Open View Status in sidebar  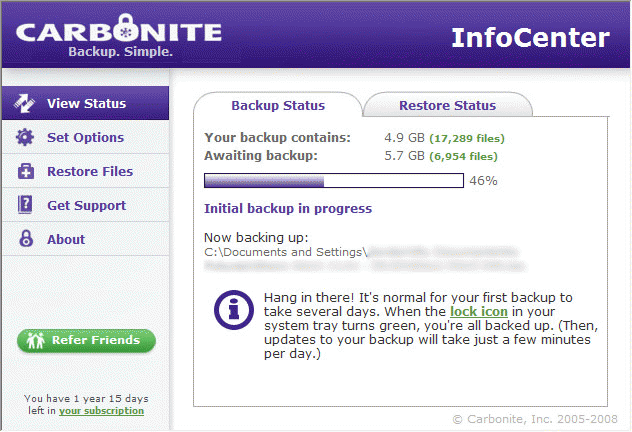[x=85, y=103]
